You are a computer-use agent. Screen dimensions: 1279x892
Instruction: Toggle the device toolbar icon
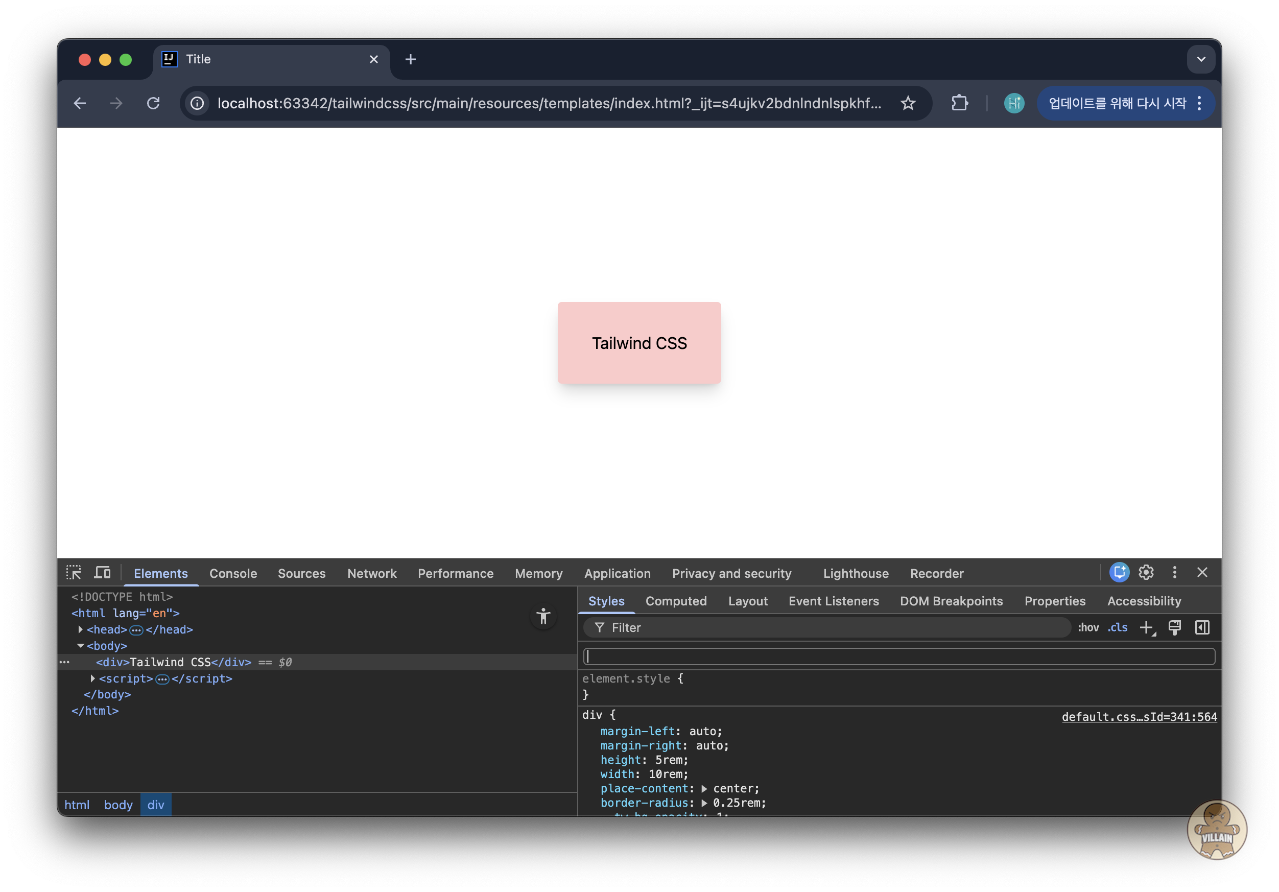pos(102,573)
